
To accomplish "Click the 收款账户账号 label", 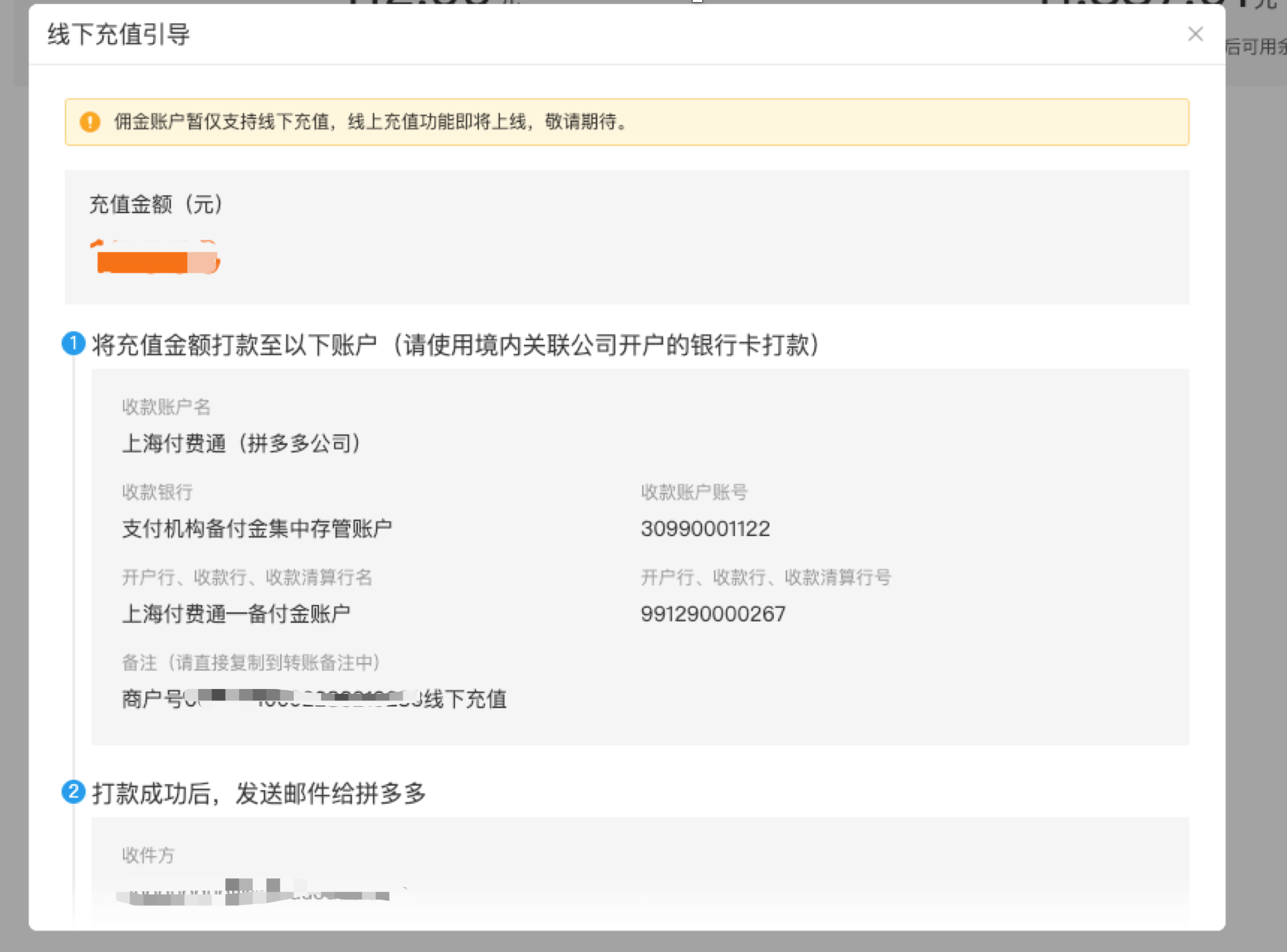I will pyautogui.click(x=694, y=492).
